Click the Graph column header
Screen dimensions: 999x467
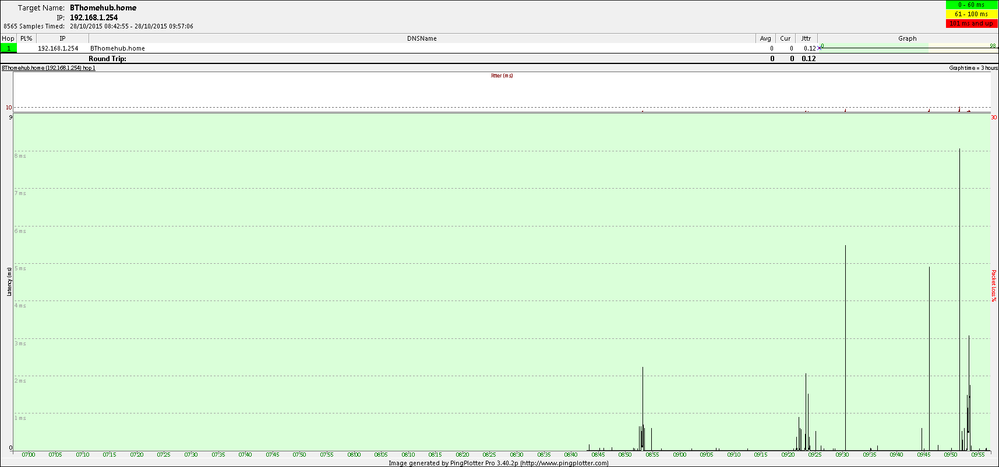coord(908,38)
